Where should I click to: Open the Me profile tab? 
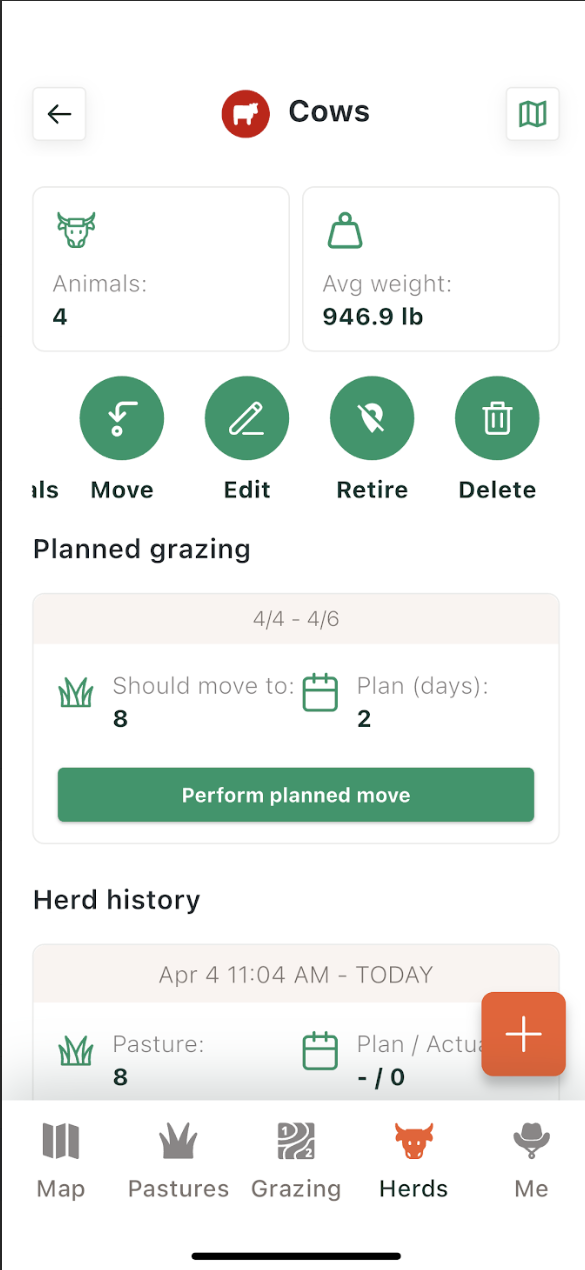[531, 1160]
